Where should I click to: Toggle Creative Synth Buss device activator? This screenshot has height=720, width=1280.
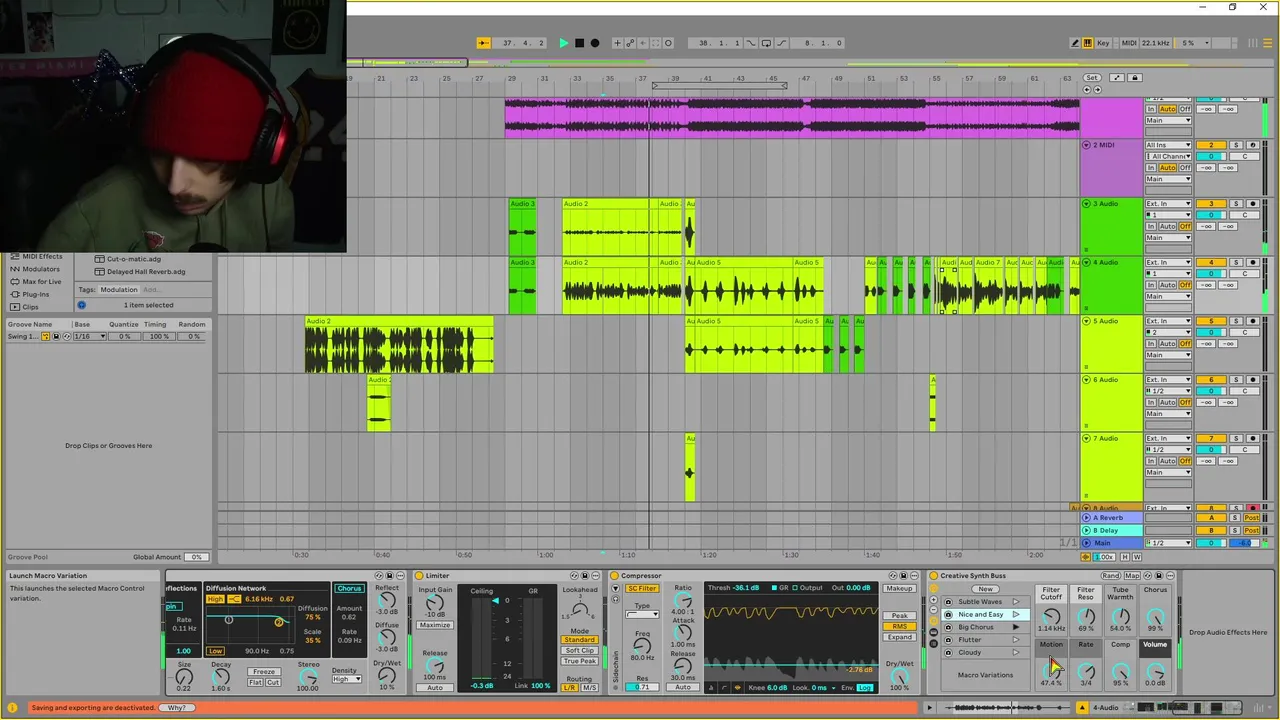(934, 576)
